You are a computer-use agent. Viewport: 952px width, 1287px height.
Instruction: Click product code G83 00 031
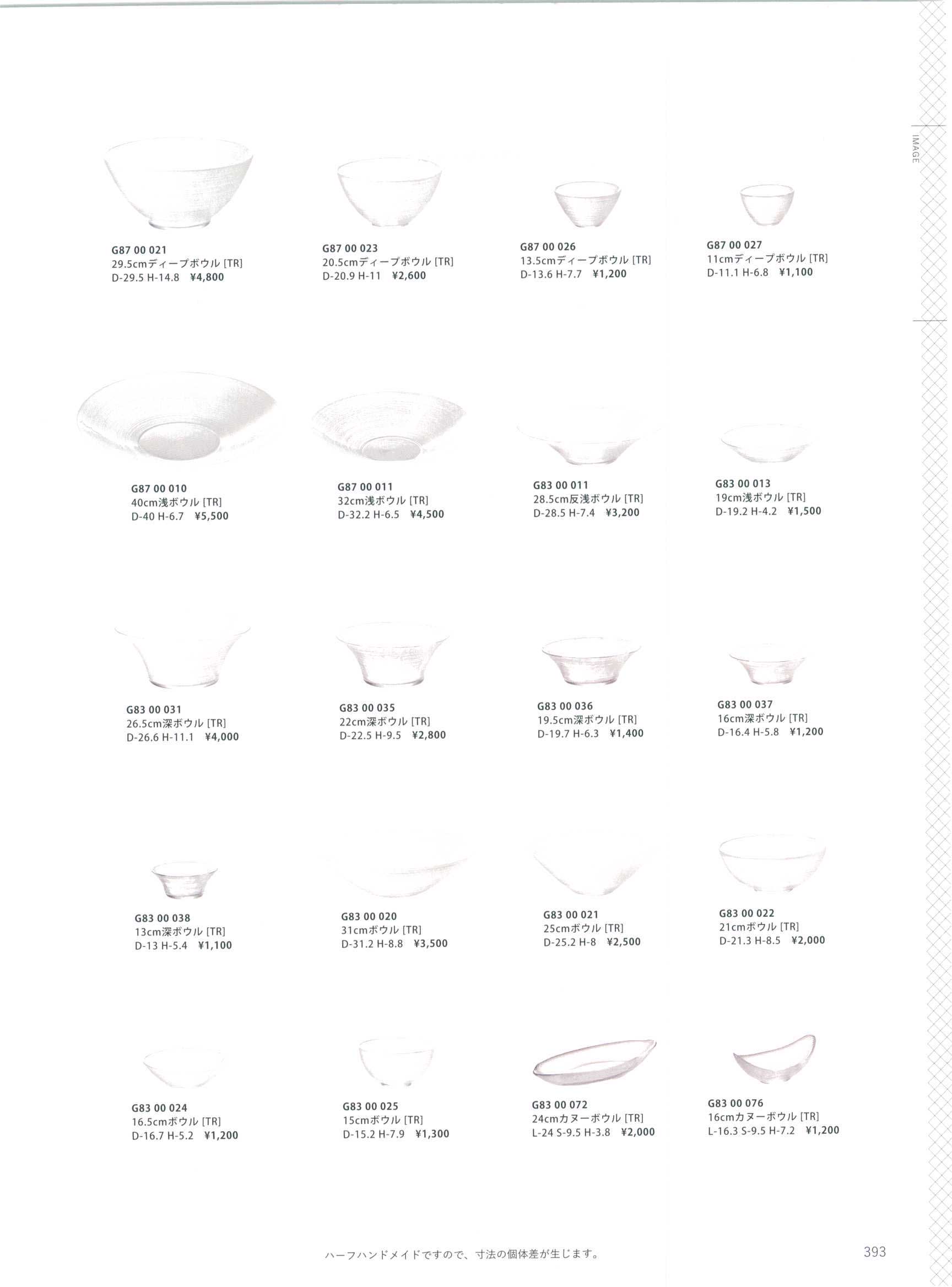154,710
